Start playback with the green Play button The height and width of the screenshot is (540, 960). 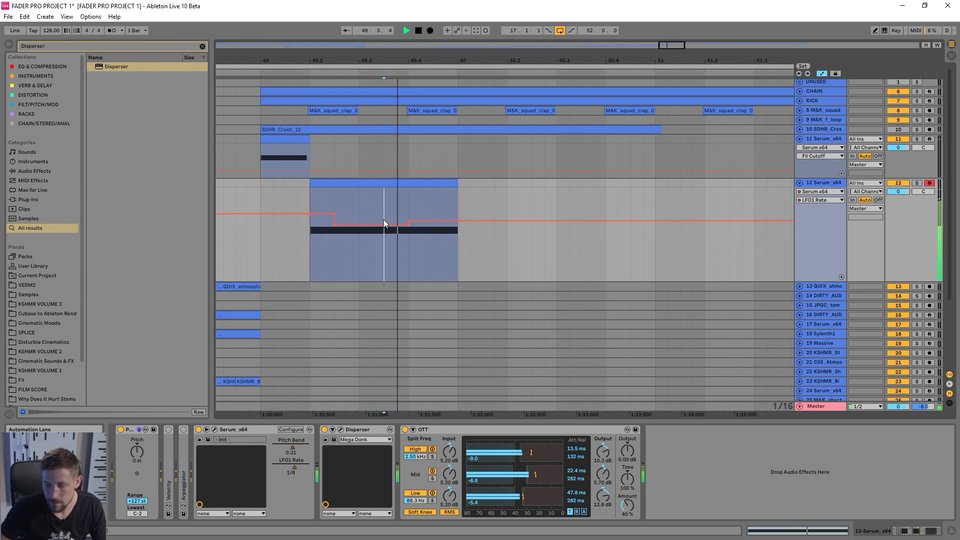point(406,30)
